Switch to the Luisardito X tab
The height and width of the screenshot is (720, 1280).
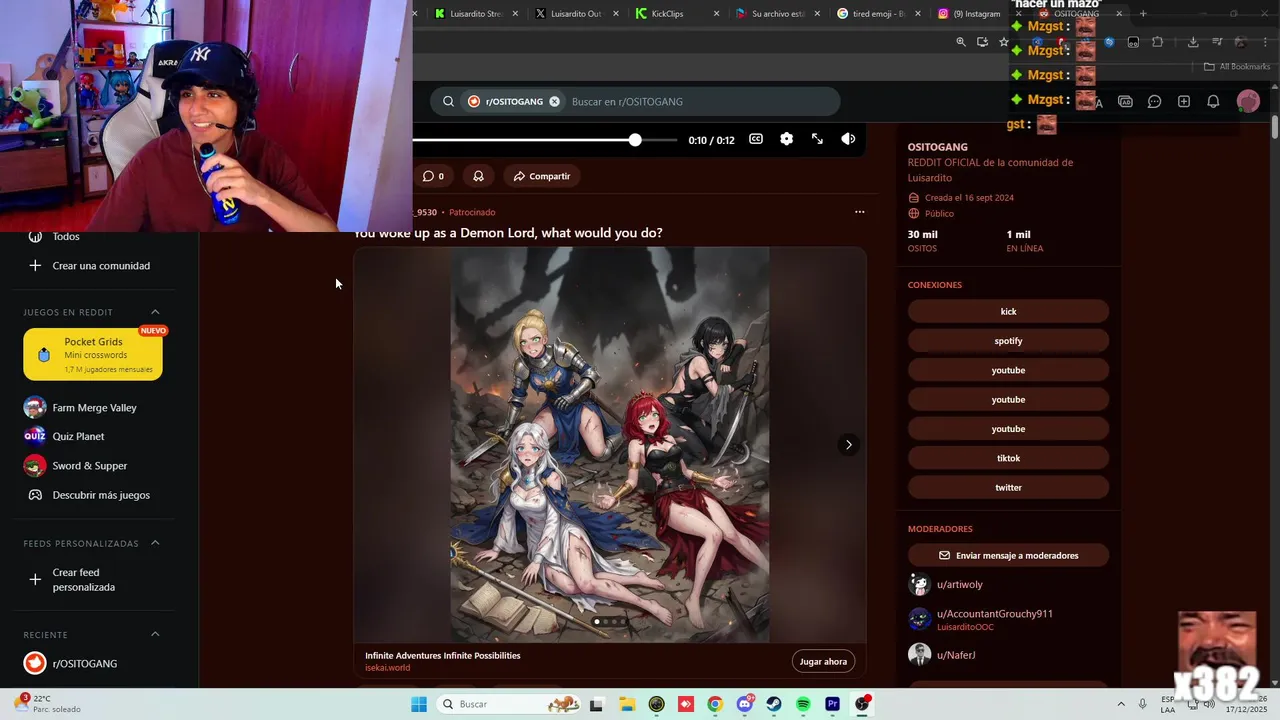(x=576, y=14)
